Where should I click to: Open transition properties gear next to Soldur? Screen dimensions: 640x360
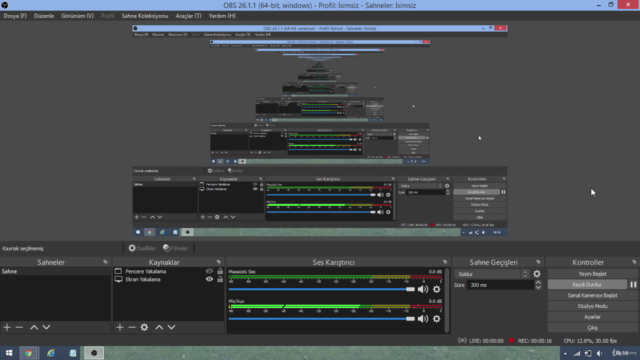tap(537, 274)
